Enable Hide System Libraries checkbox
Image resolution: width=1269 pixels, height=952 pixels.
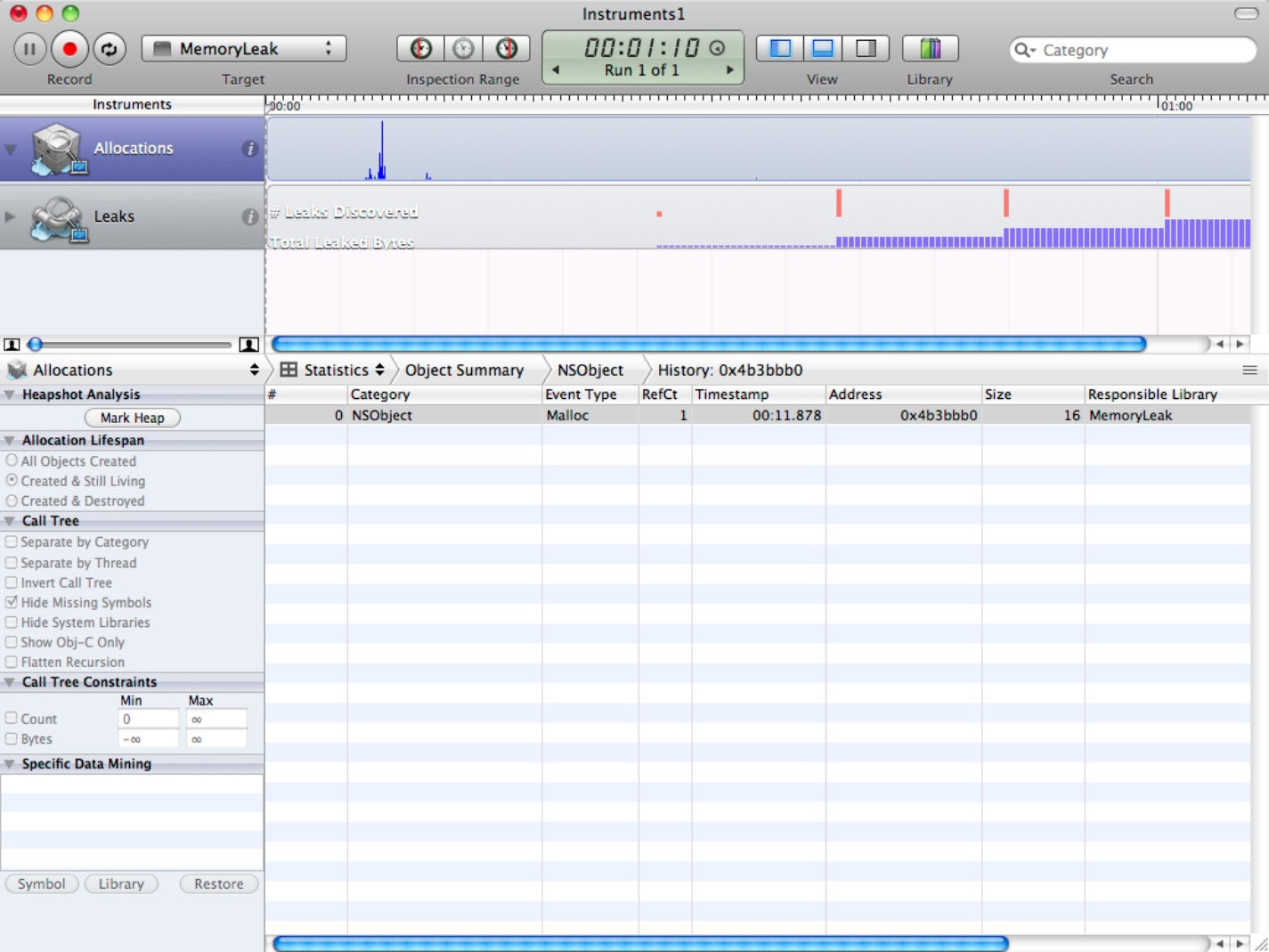pos(12,622)
